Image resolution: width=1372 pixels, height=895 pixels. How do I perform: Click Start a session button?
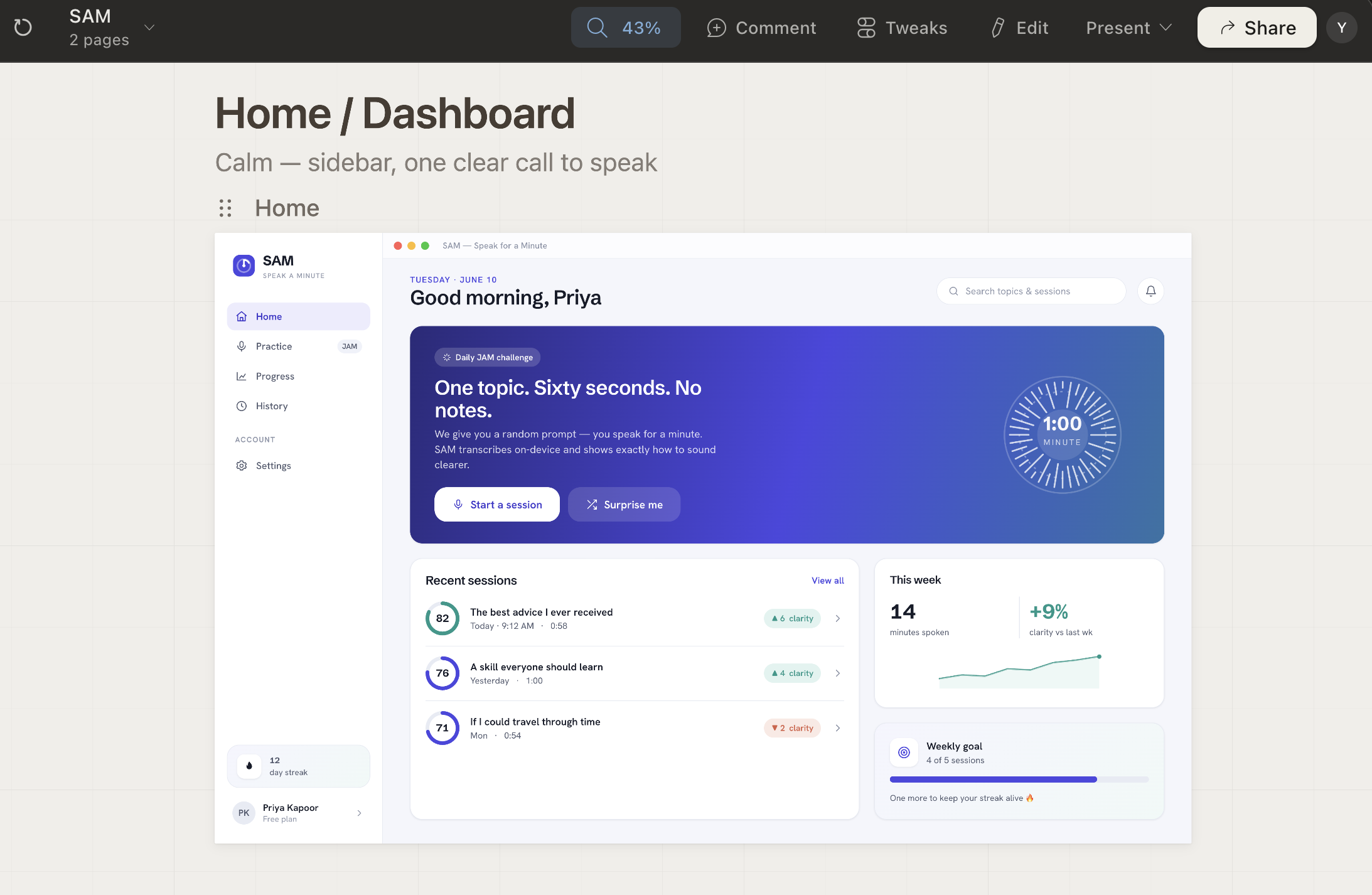point(496,505)
